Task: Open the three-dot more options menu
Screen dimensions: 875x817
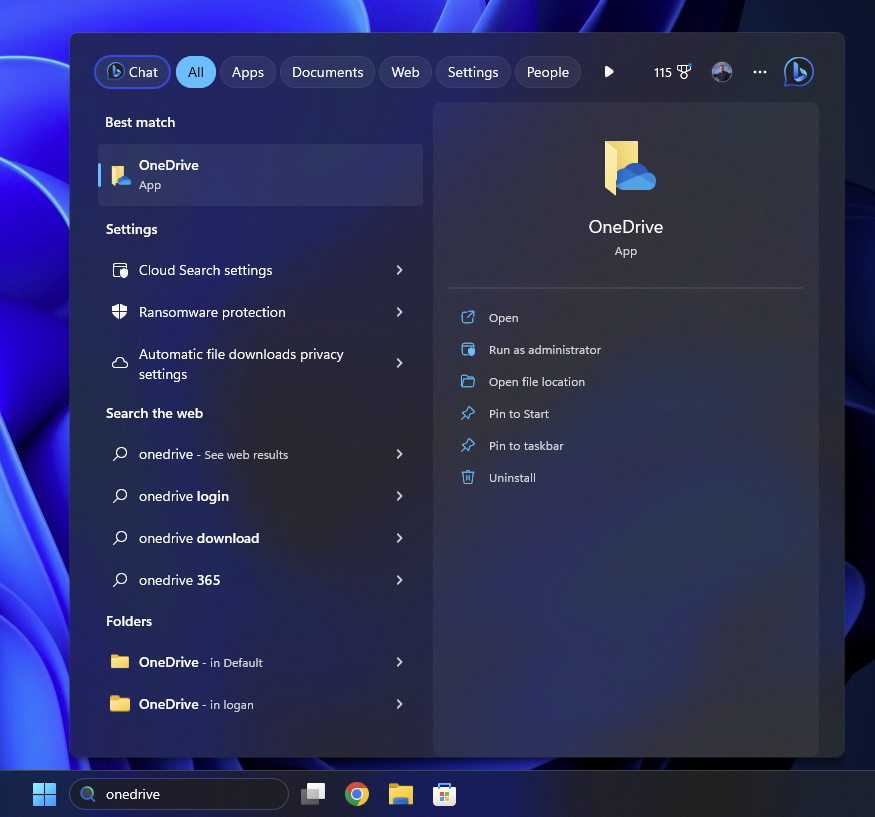Action: 759,72
